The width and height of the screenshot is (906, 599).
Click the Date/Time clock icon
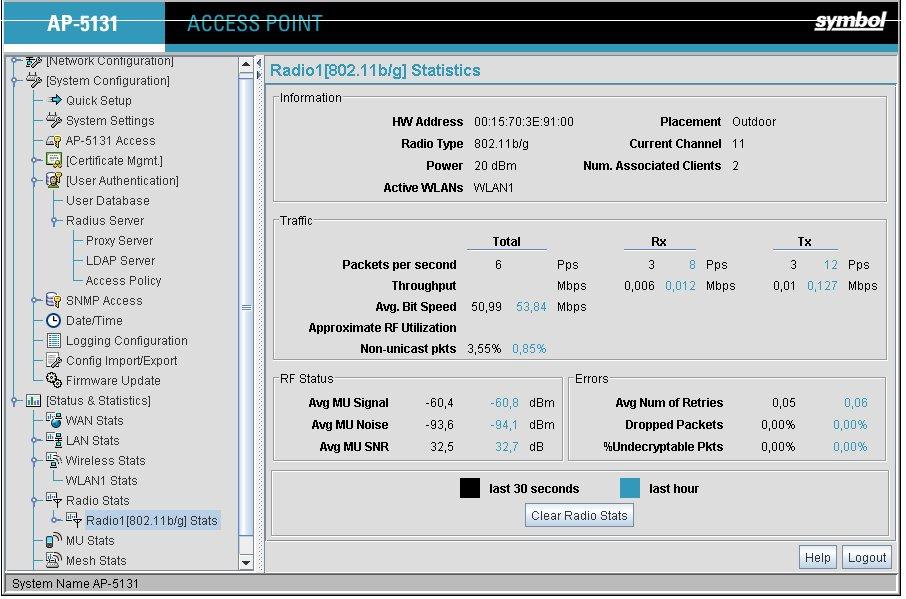(54, 321)
